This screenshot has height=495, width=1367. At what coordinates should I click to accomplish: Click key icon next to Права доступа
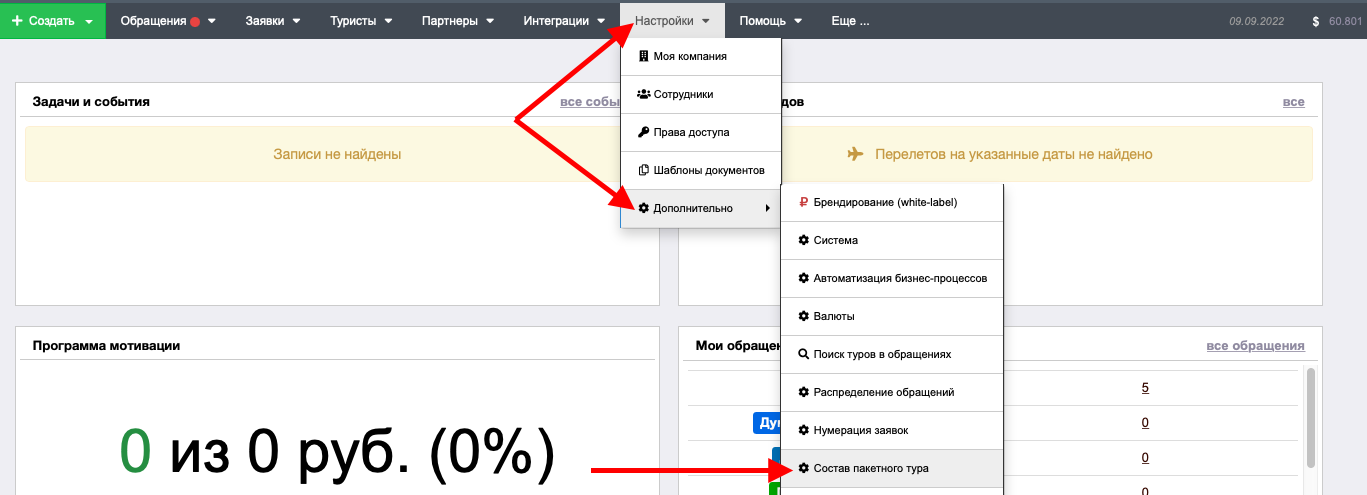tap(643, 132)
